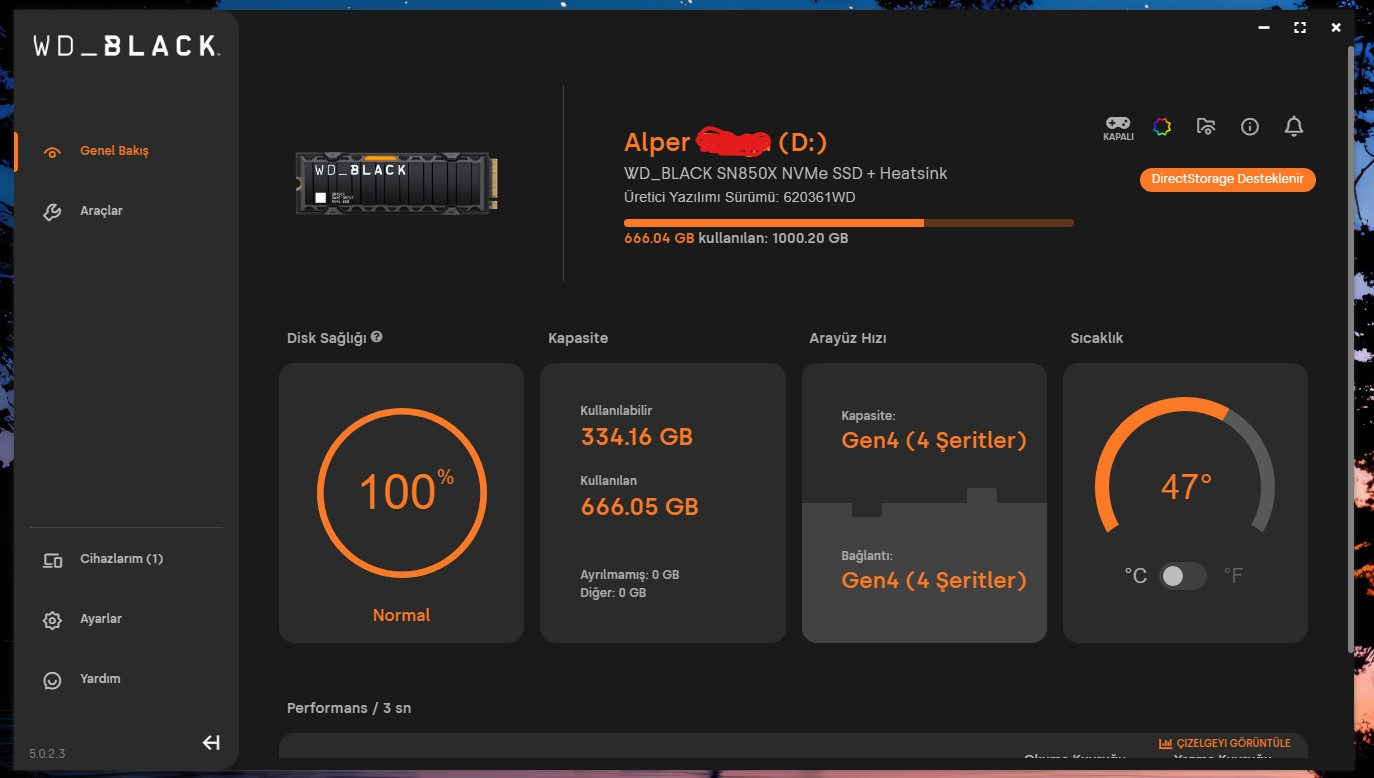Click the WD_BLACK logo
Viewport: 1374px width, 778px height.
126,46
